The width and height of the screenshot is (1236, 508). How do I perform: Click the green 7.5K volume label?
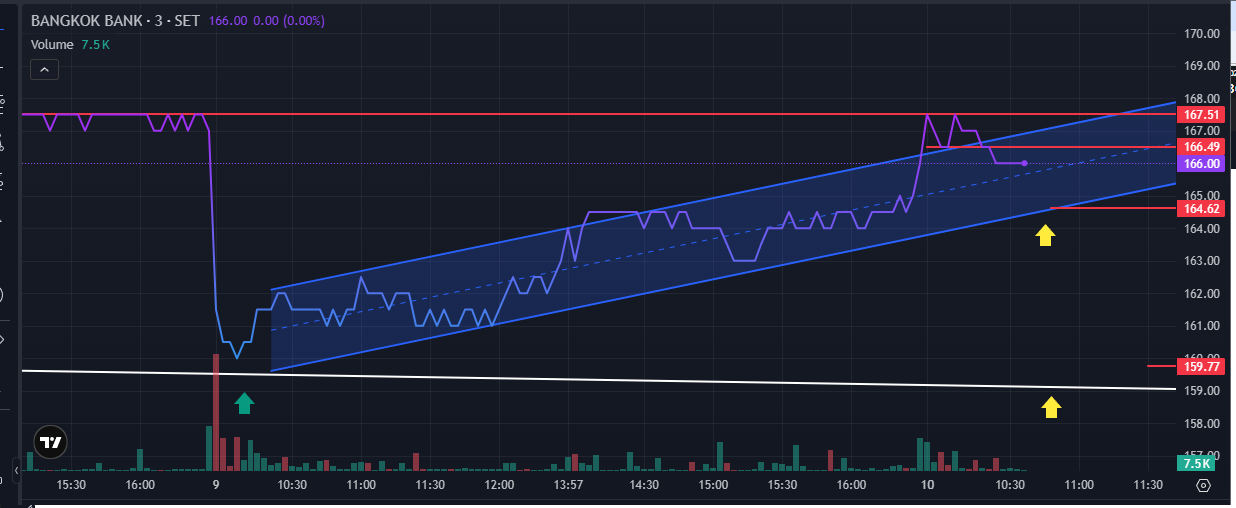(1197, 463)
